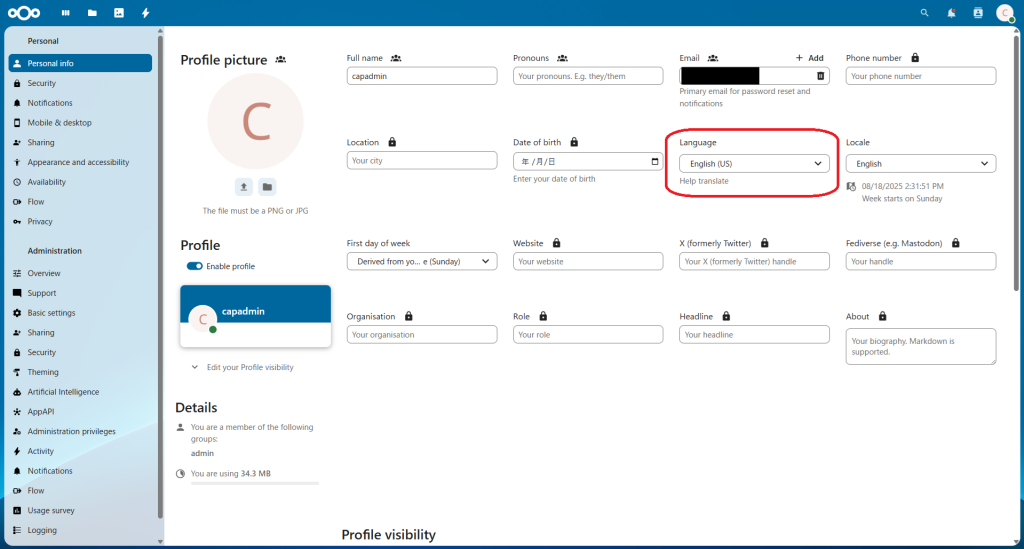Open the Locale dropdown
Screen dimensions: 1024x549
tap(920, 163)
